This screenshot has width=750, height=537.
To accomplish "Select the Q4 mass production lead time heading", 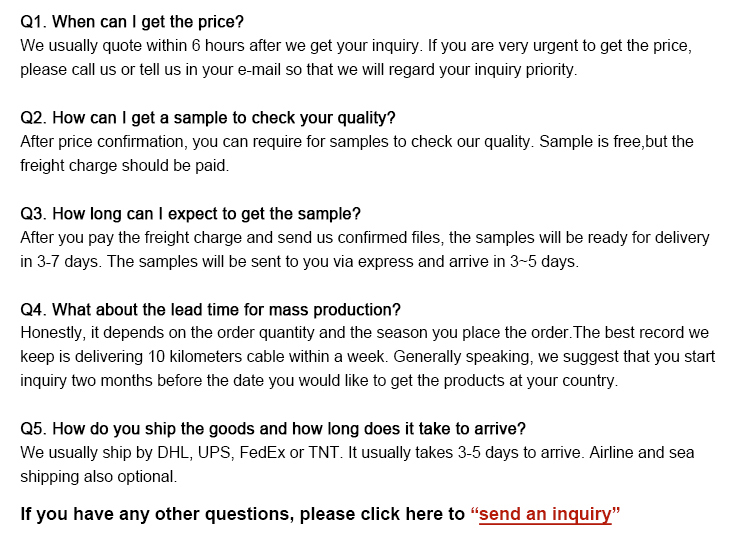I will [210, 310].
